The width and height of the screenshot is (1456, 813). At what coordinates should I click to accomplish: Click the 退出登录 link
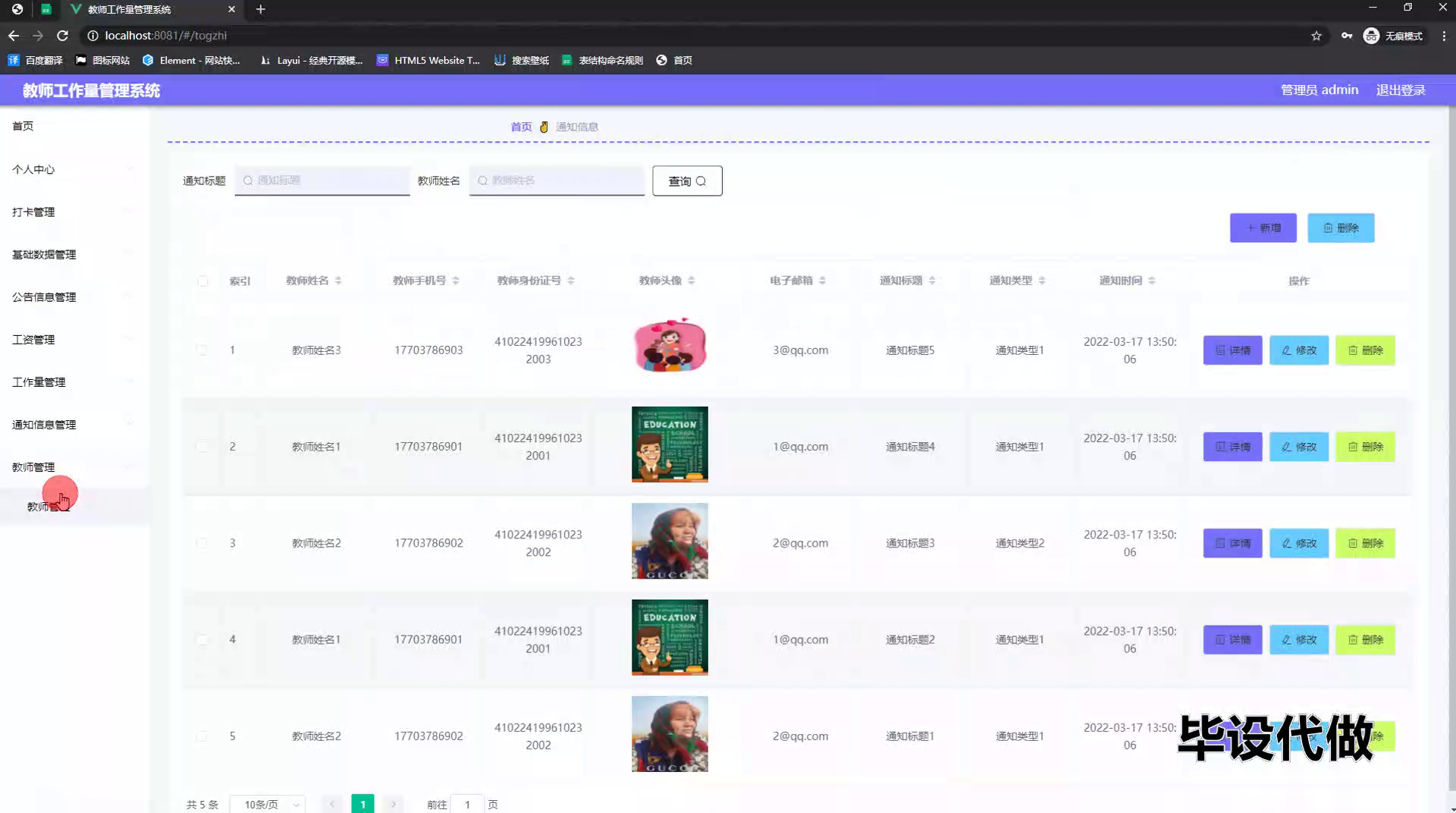tap(1401, 90)
